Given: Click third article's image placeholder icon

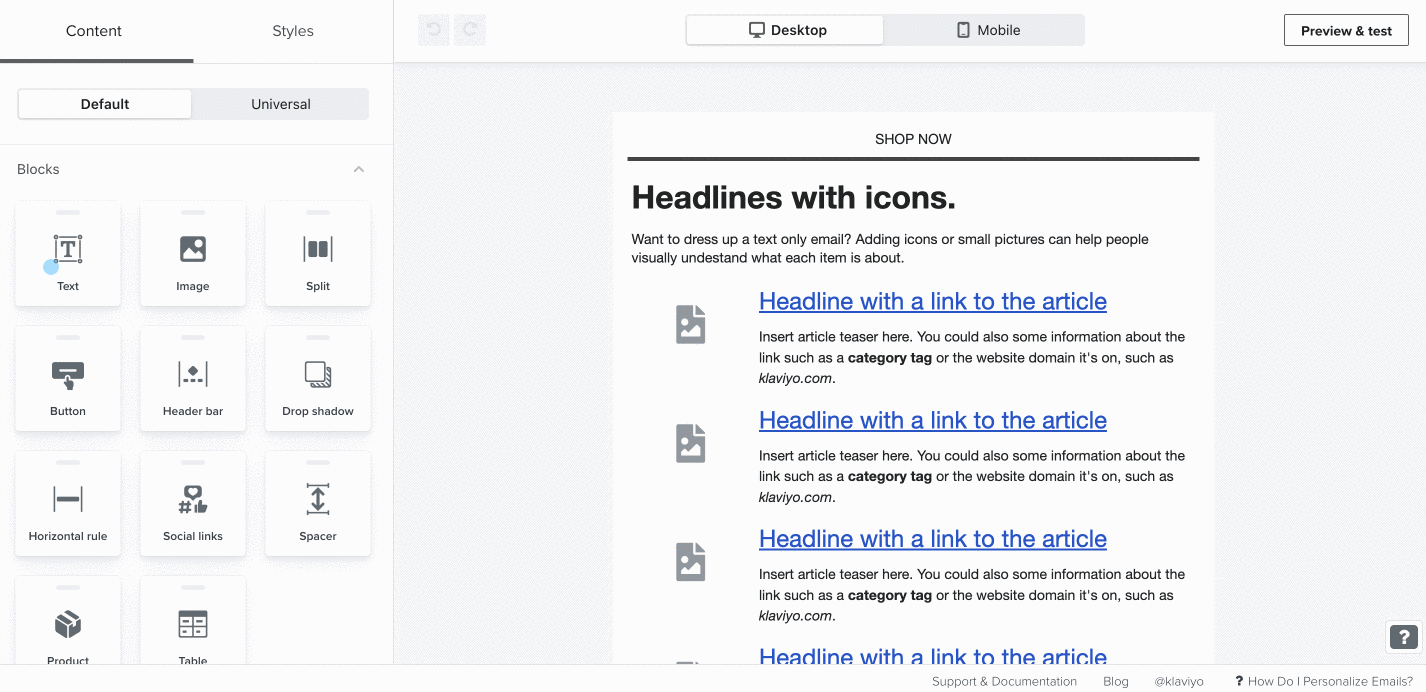Looking at the screenshot, I should pyautogui.click(x=691, y=562).
